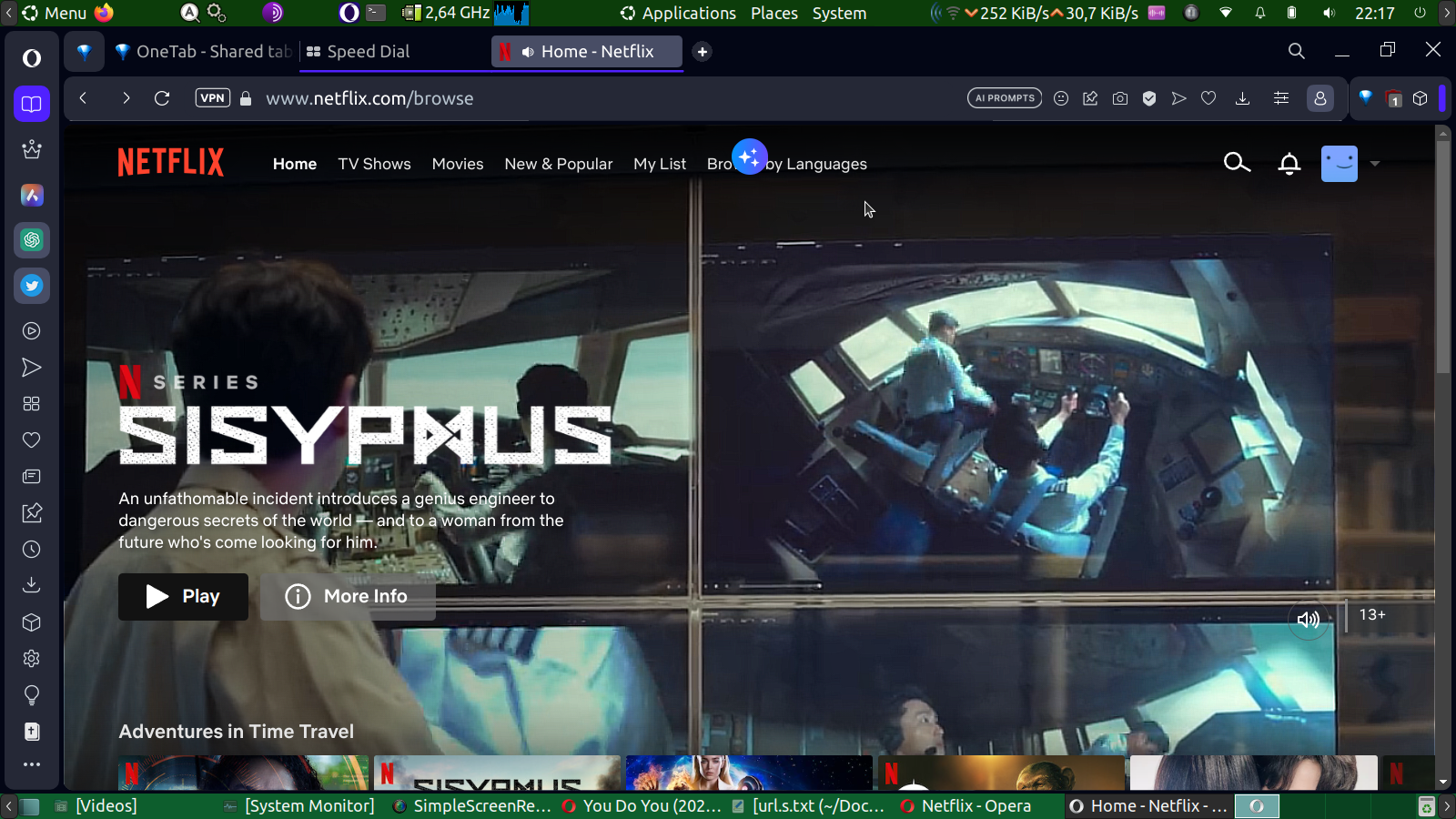Go to Netflix Home

(295, 164)
